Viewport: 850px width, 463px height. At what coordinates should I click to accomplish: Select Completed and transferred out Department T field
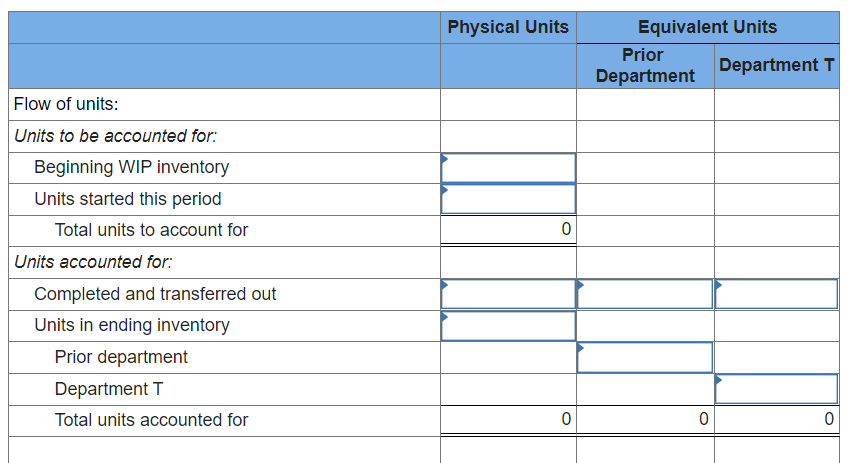(776, 294)
